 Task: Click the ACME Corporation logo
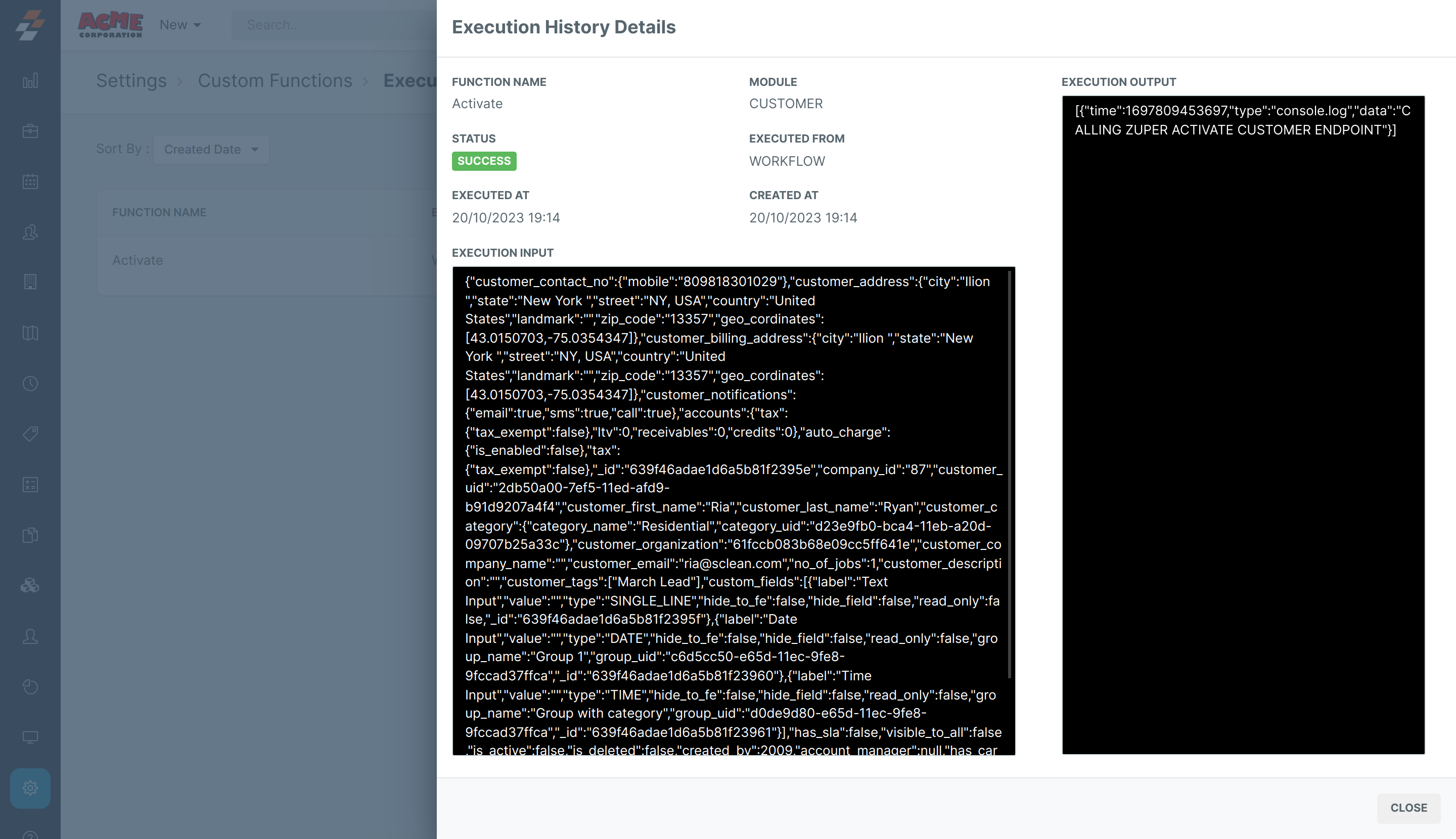(110, 25)
